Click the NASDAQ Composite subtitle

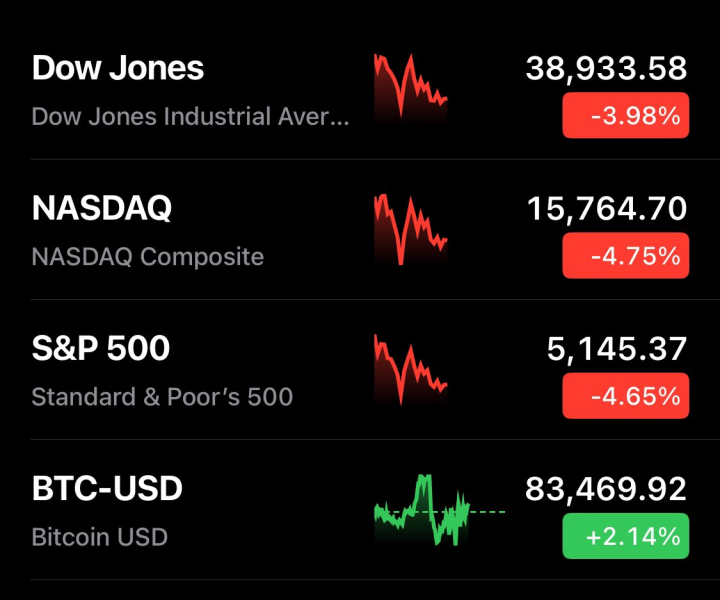pos(148,256)
